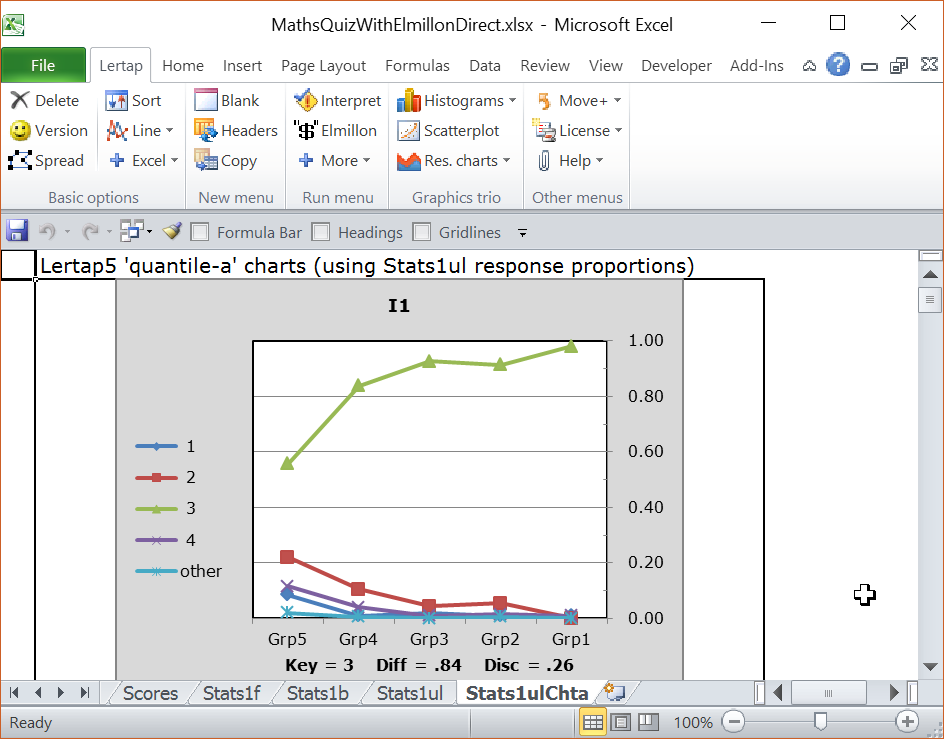The image size is (944, 739).
Task: Open the Version smiley icon
Action: pyautogui.click(x=20, y=130)
